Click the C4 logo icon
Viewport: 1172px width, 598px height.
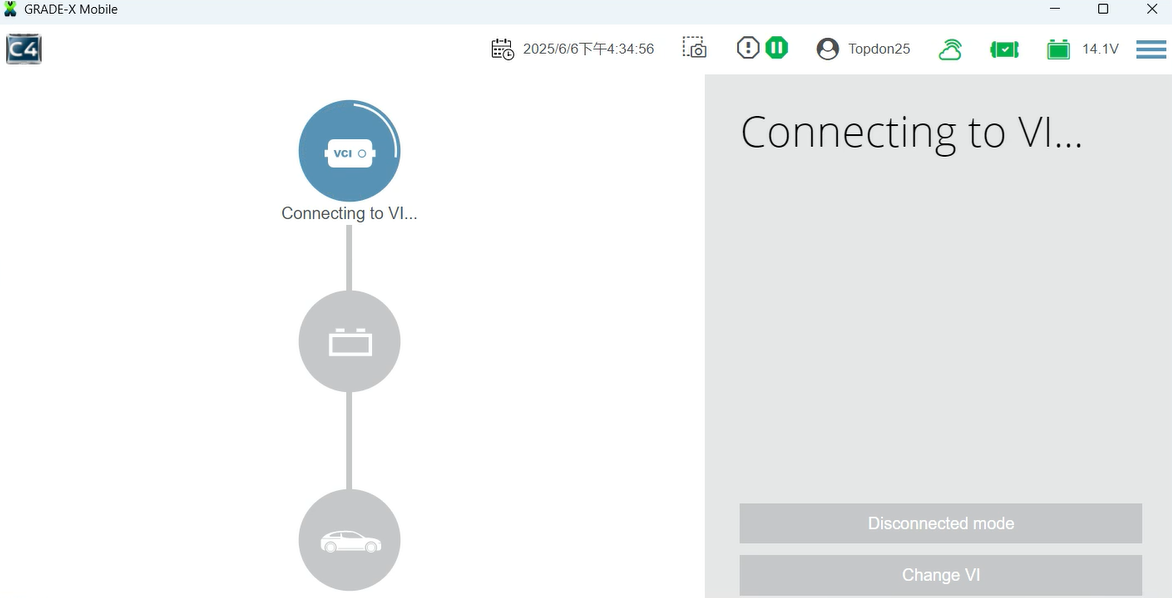pyautogui.click(x=24, y=49)
